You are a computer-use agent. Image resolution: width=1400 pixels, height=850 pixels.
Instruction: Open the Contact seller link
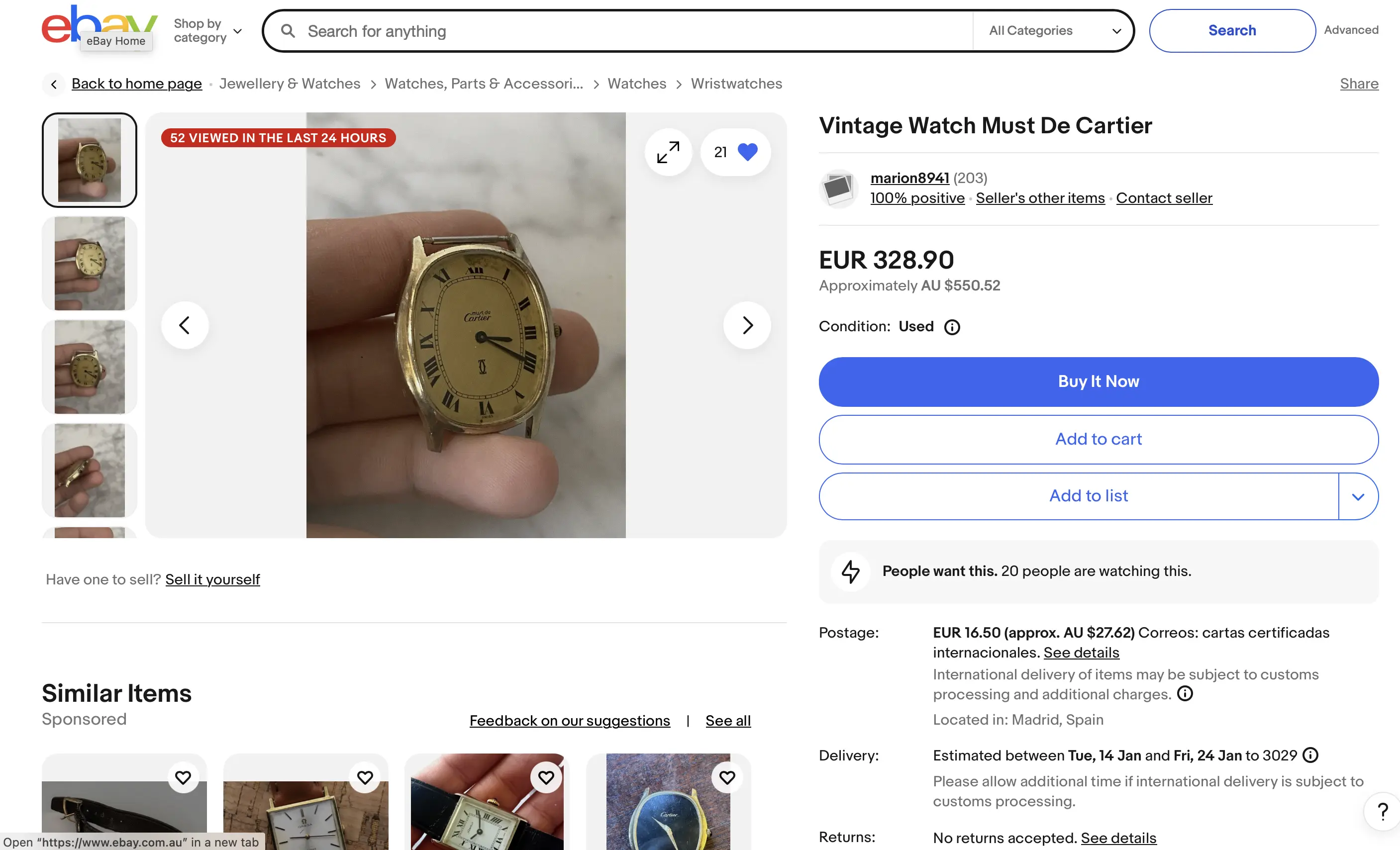1164,198
